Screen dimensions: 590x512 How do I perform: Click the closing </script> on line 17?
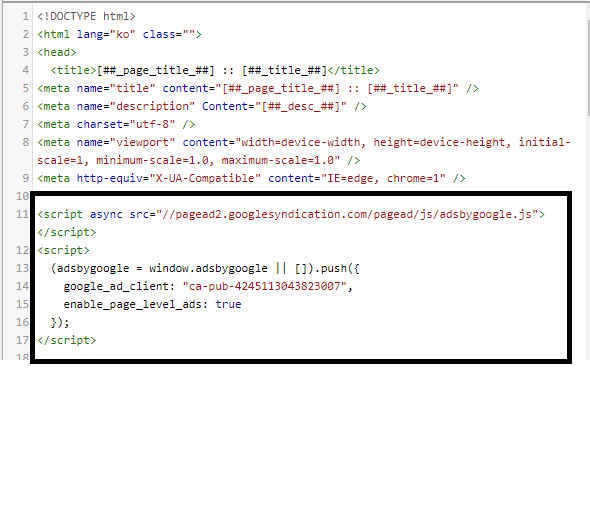point(67,340)
